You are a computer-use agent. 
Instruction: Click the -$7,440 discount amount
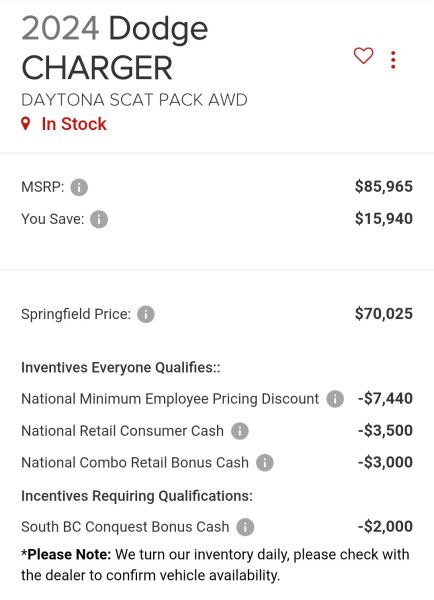point(385,398)
